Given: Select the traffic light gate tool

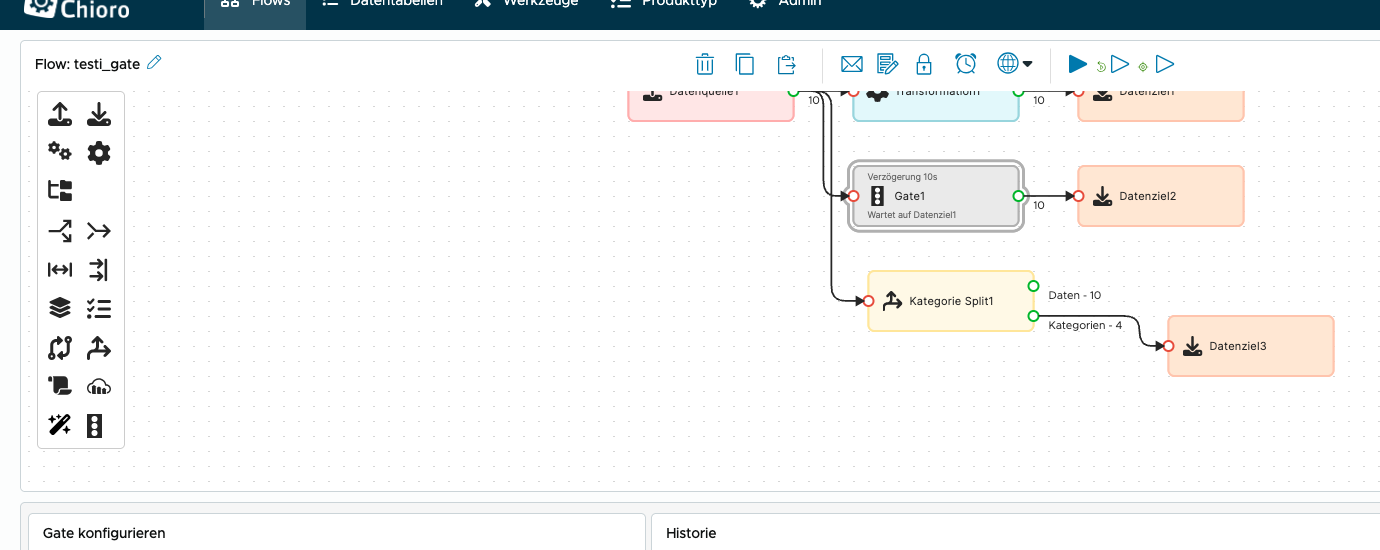Looking at the screenshot, I should [x=96, y=425].
